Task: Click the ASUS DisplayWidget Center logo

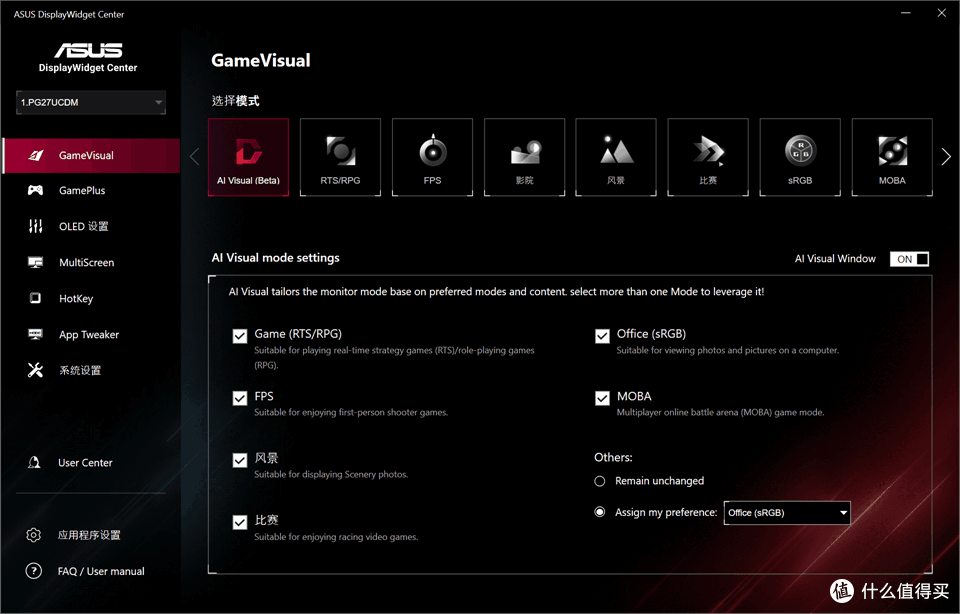Action: 88,57
